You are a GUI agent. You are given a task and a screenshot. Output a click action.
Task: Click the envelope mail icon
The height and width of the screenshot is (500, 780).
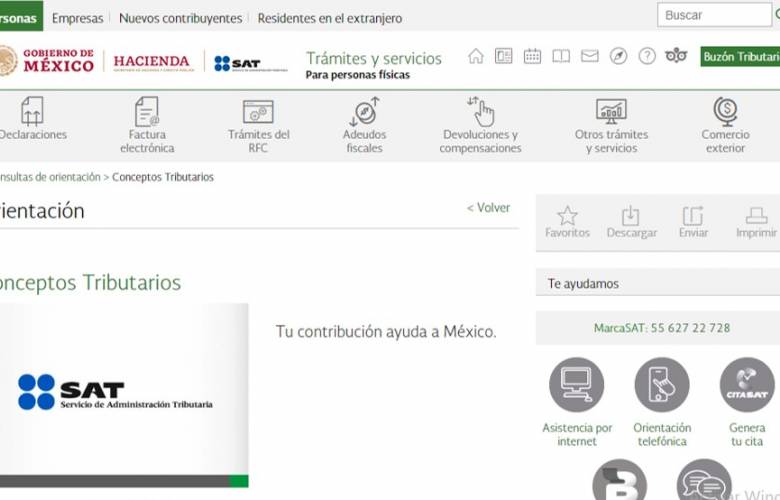coord(590,56)
